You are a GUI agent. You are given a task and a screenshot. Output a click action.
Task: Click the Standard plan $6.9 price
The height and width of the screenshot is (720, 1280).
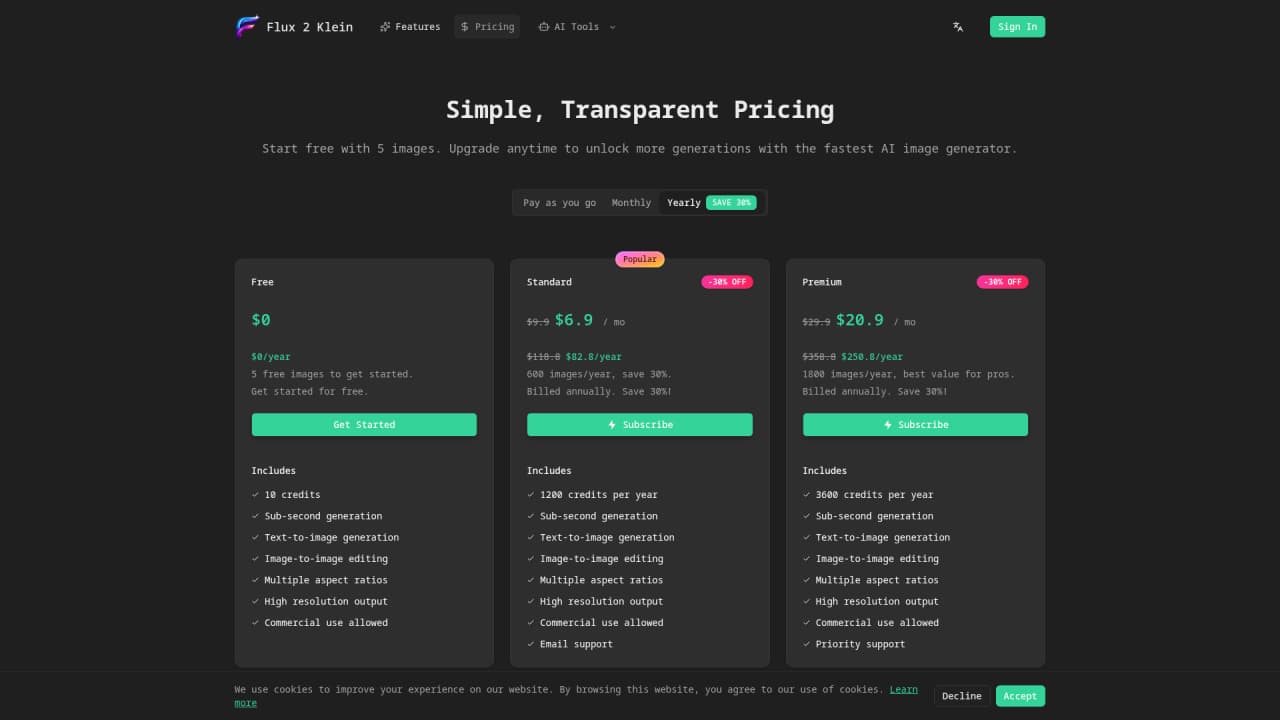574,320
